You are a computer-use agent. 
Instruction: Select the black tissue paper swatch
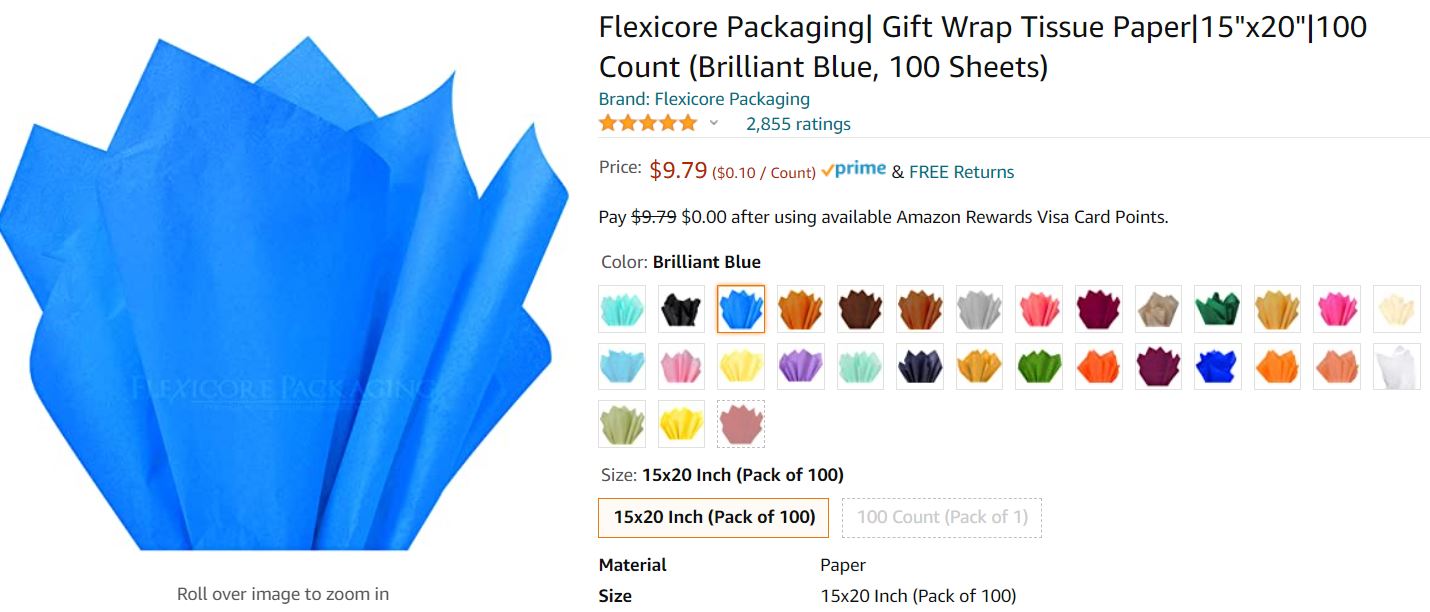click(681, 309)
